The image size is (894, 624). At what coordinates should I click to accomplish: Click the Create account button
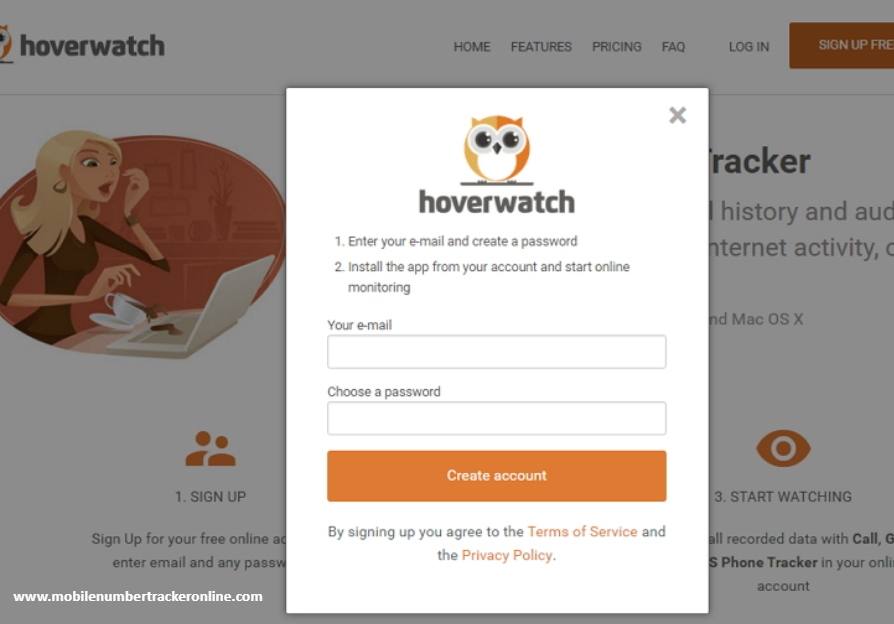pos(497,476)
